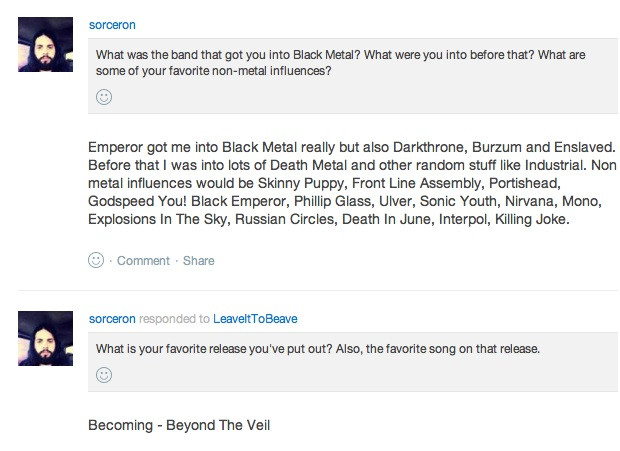
Task: Open the sorceron avatar on the first post
Action: pos(45,44)
